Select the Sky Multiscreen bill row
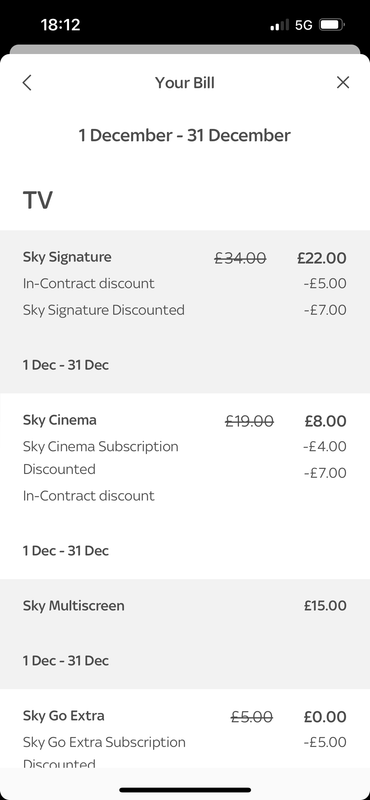Viewport: 370px width, 800px height. pos(185,634)
